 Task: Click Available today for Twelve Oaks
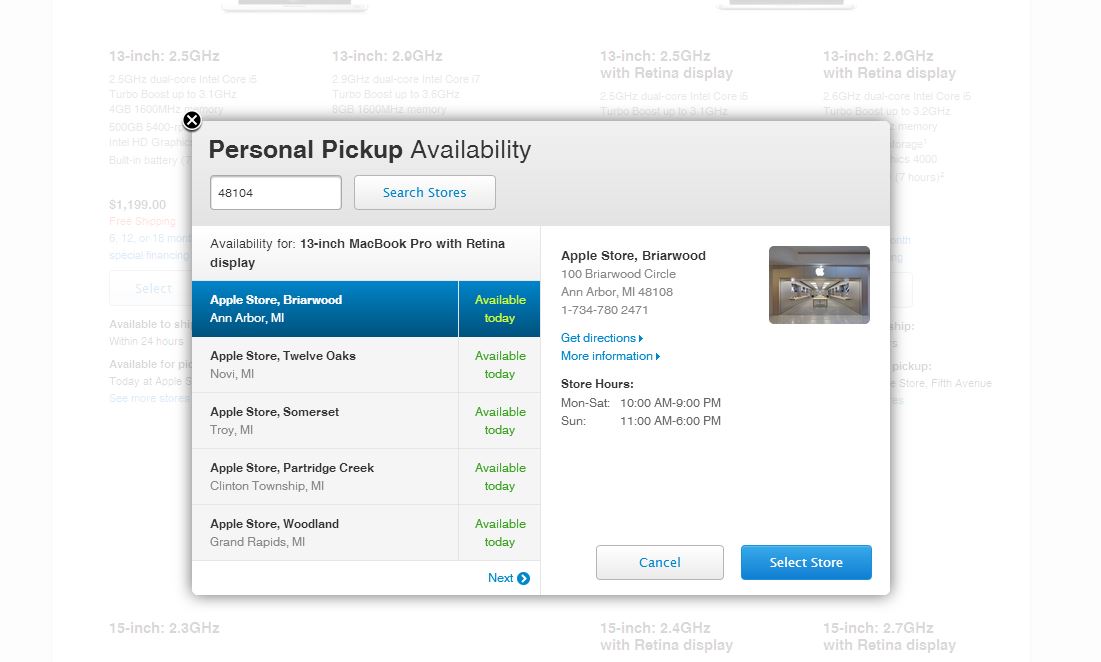pyautogui.click(x=500, y=365)
